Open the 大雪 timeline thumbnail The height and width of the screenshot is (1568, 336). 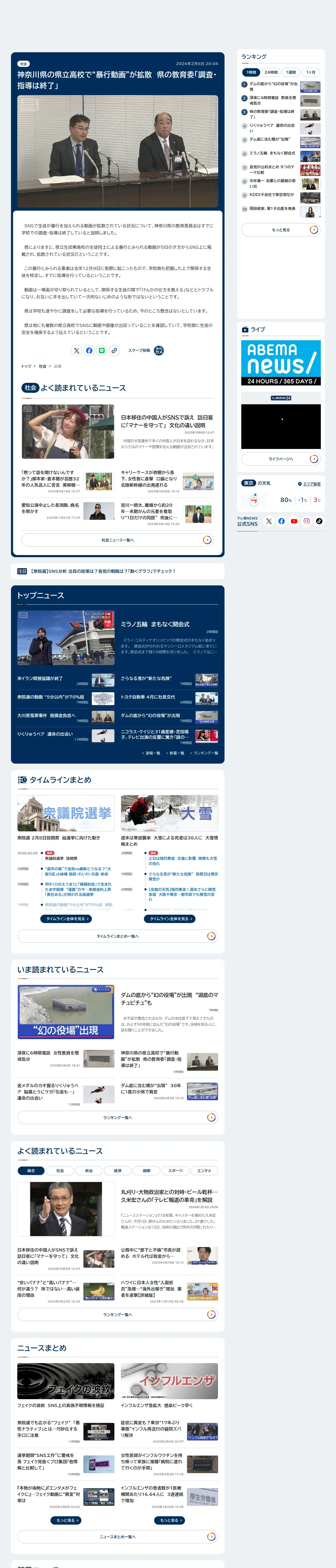point(170,813)
